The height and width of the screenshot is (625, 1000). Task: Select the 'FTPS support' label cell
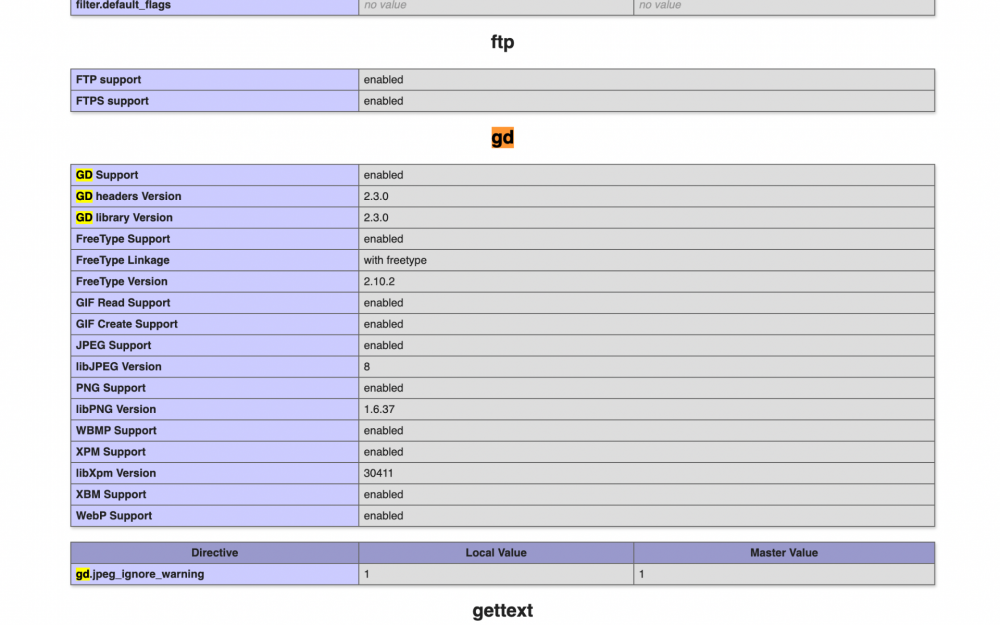pos(214,101)
